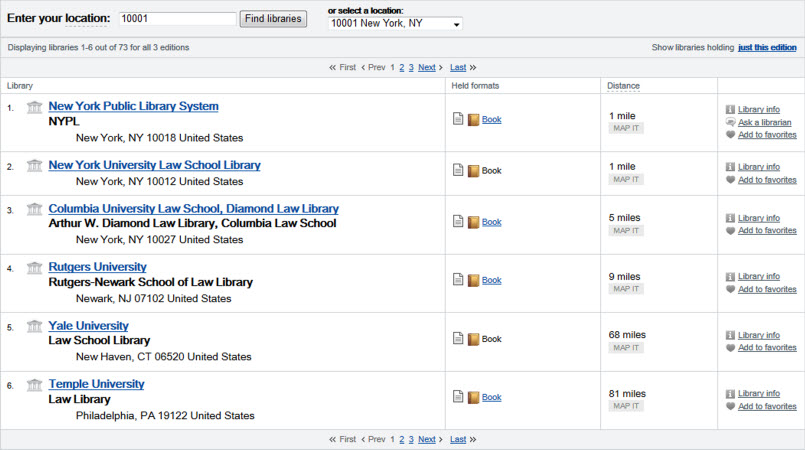Add Temple University to favorites
The height and width of the screenshot is (450, 805).
tap(767, 406)
